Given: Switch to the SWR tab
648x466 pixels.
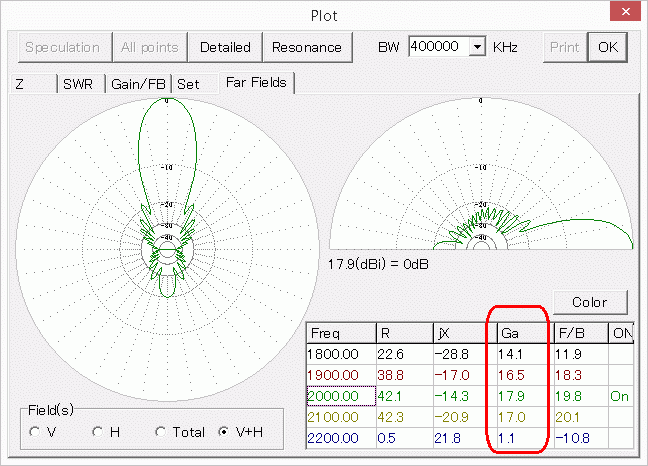Looking at the screenshot, I should click(x=78, y=84).
